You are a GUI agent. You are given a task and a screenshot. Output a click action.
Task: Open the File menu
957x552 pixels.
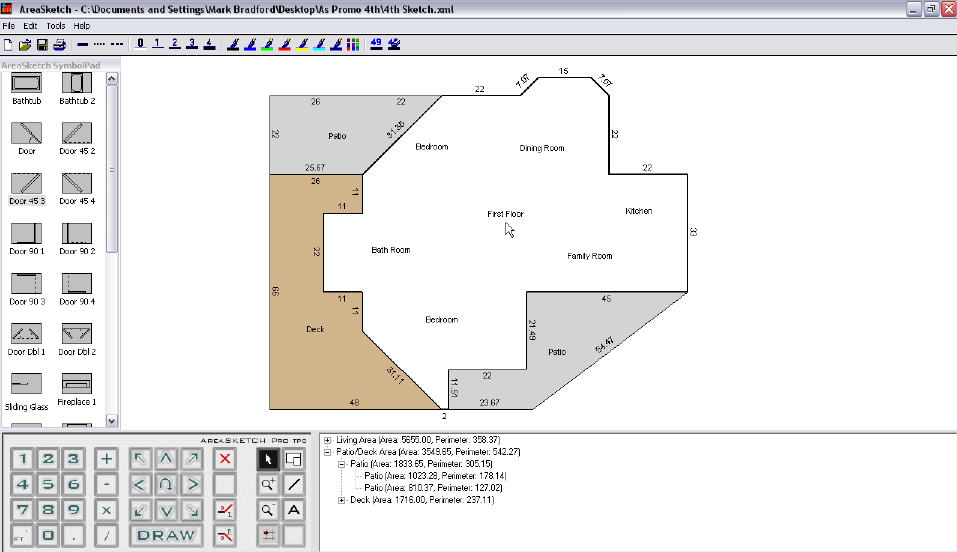click(x=9, y=26)
